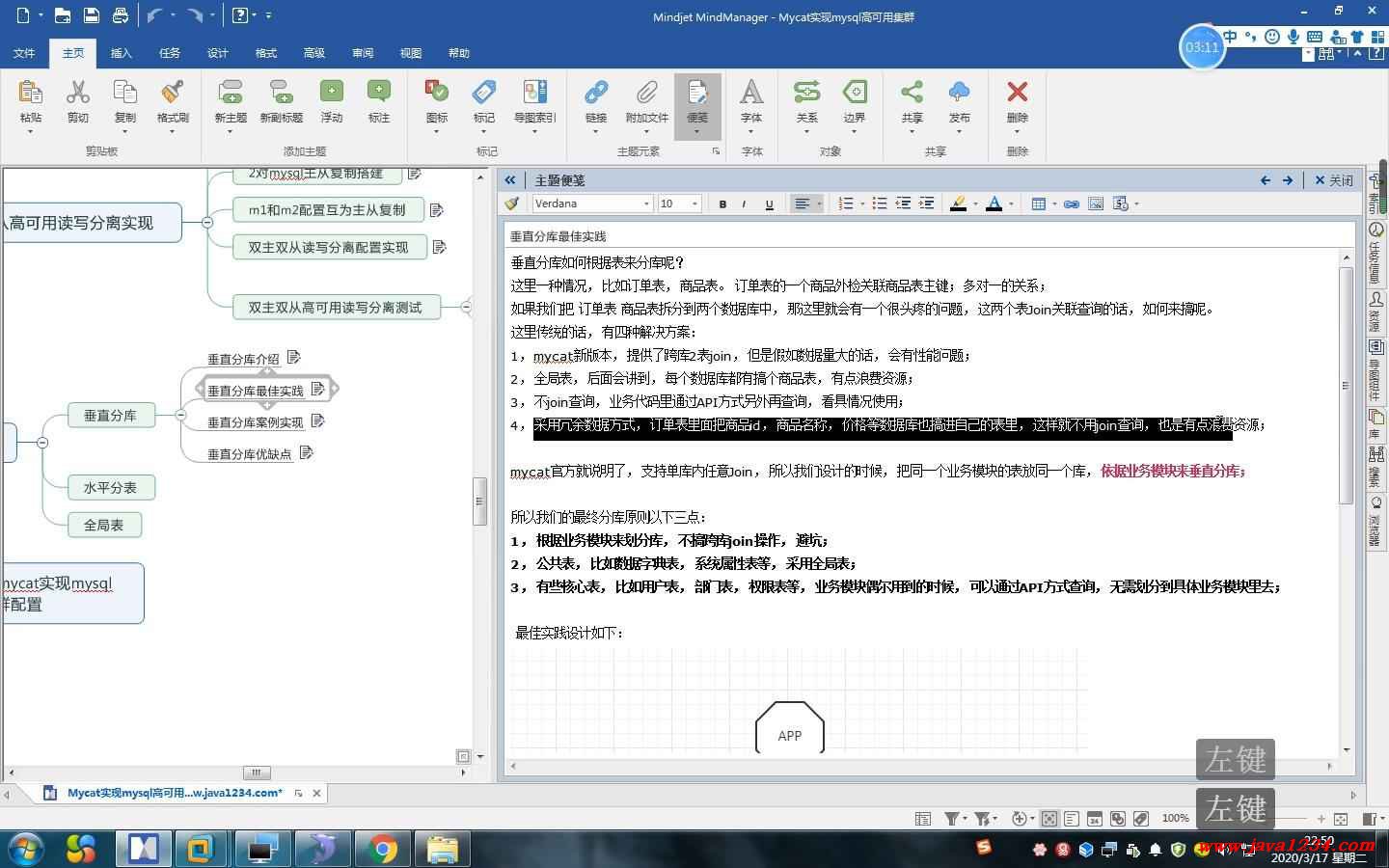Viewport: 1389px width, 868px height.
Task: Decrease indent in note toolbar
Action: tap(903, 203)
